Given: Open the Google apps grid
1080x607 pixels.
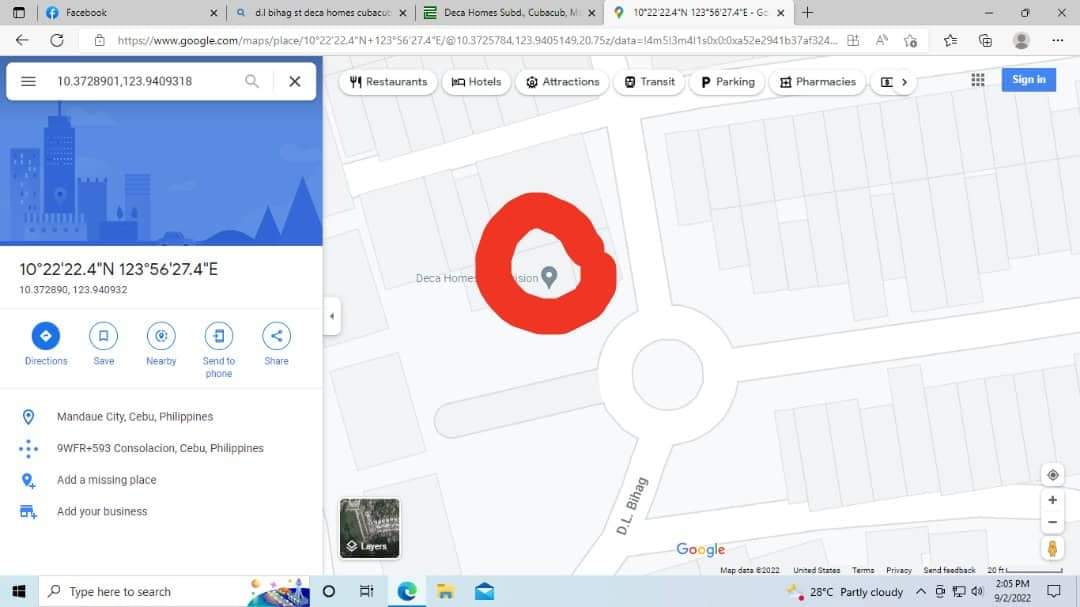Looking at the screenshot, I should (x=978, y=80).
